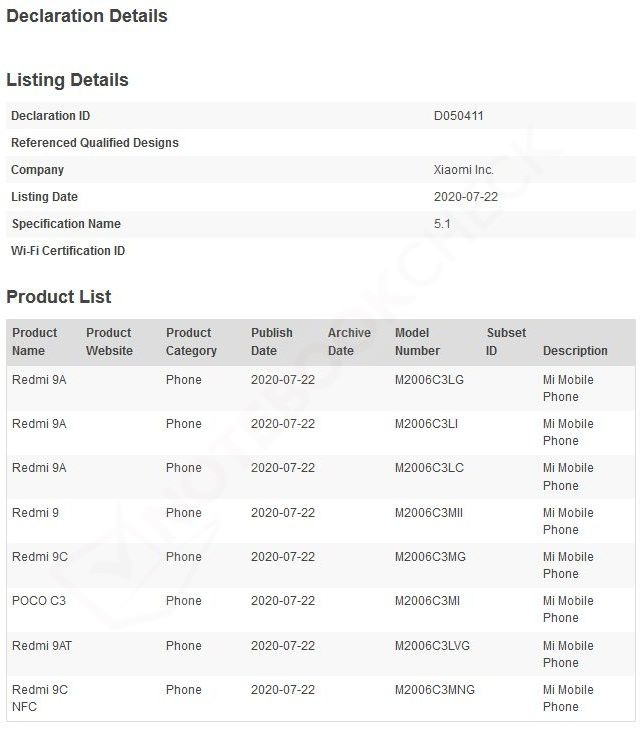Select the company name Xiaomi Inc.

coord(463,170)
